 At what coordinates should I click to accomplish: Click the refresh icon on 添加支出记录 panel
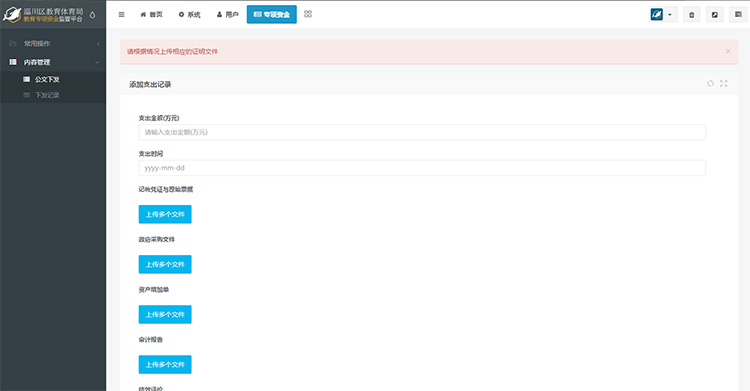[x=710, y=83]
